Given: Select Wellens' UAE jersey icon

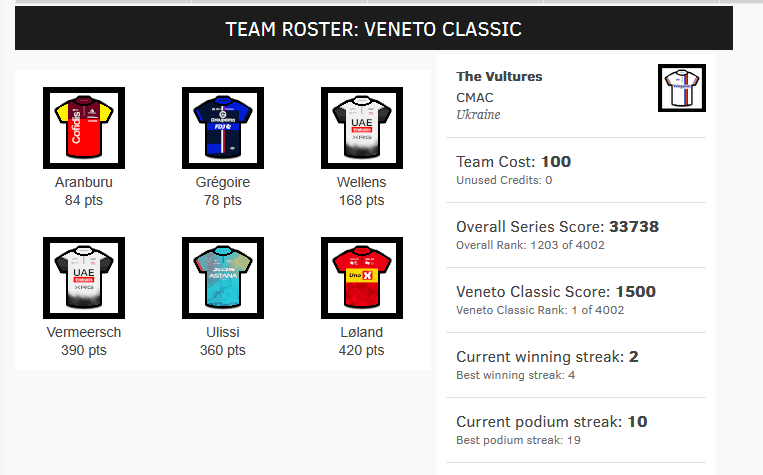Looking at the screenshot, I should pyautogui.click(x=361, y=128).
